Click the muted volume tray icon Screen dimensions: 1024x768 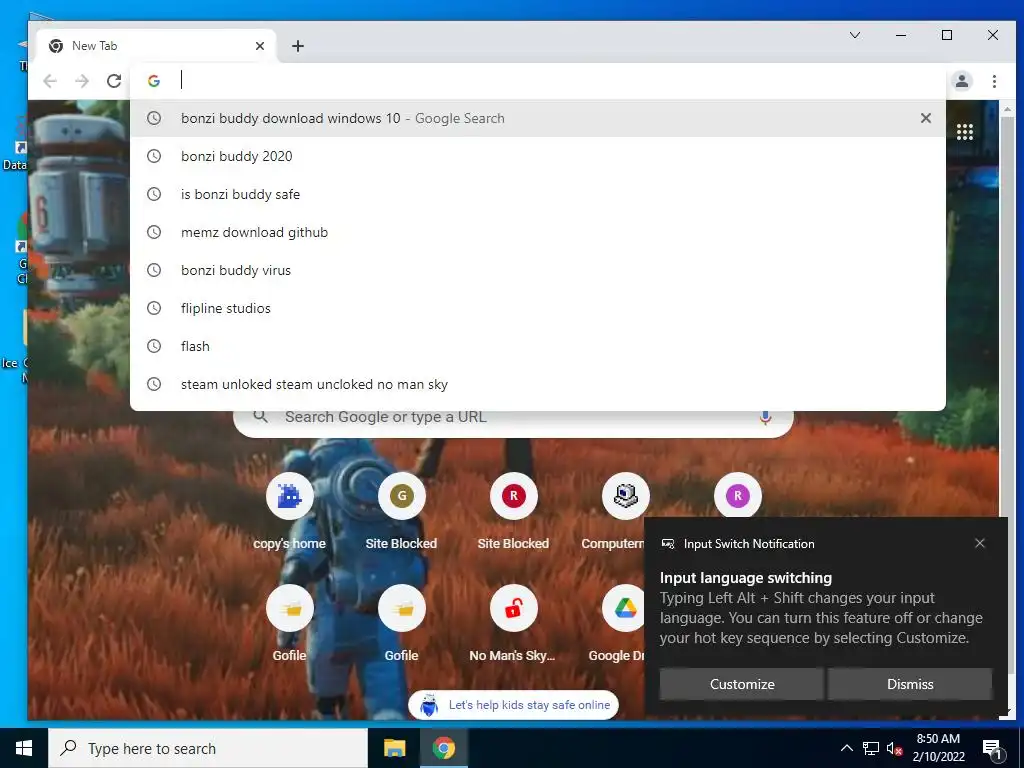click(x=894, y=748)
